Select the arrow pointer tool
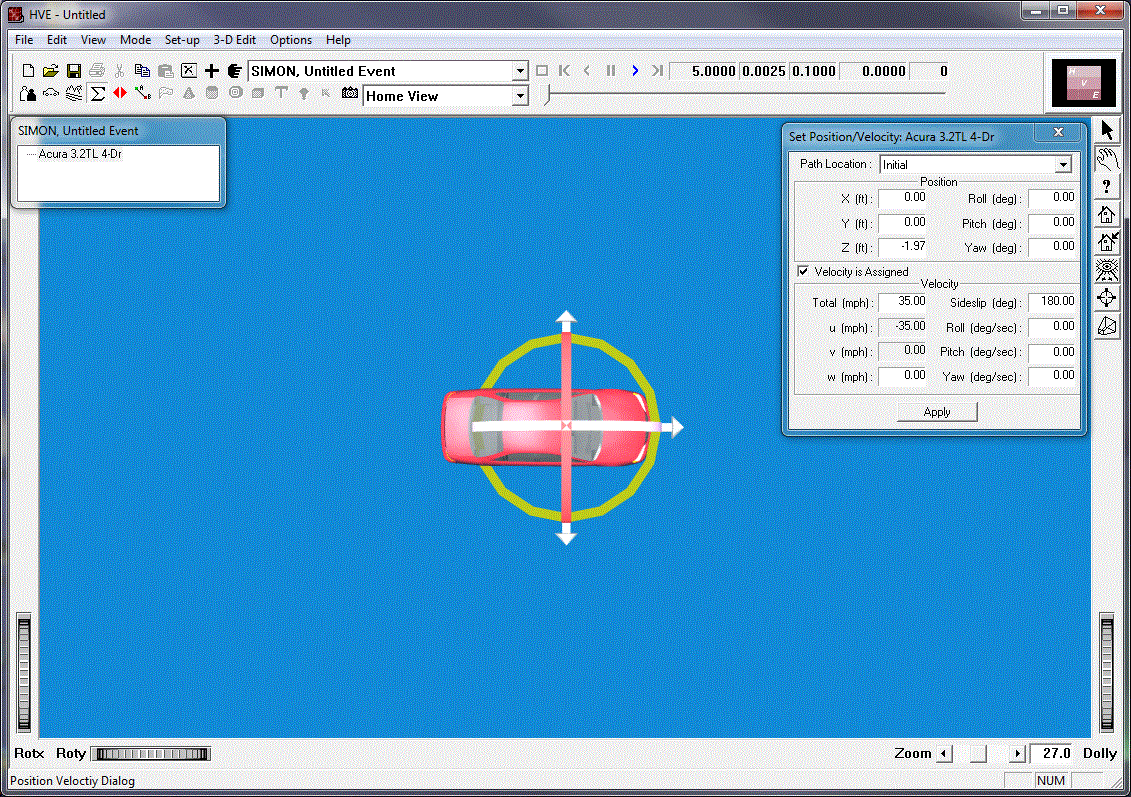This screenshot has height=797, width=1131. (x=1107, y=131)
